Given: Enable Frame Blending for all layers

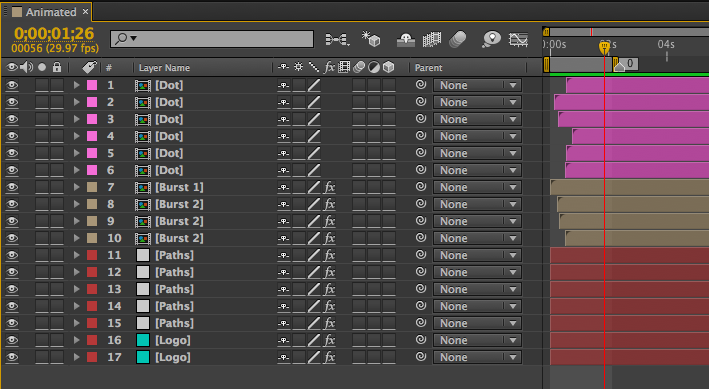Looking at the screenshot, I should click(x=431, y=40).
